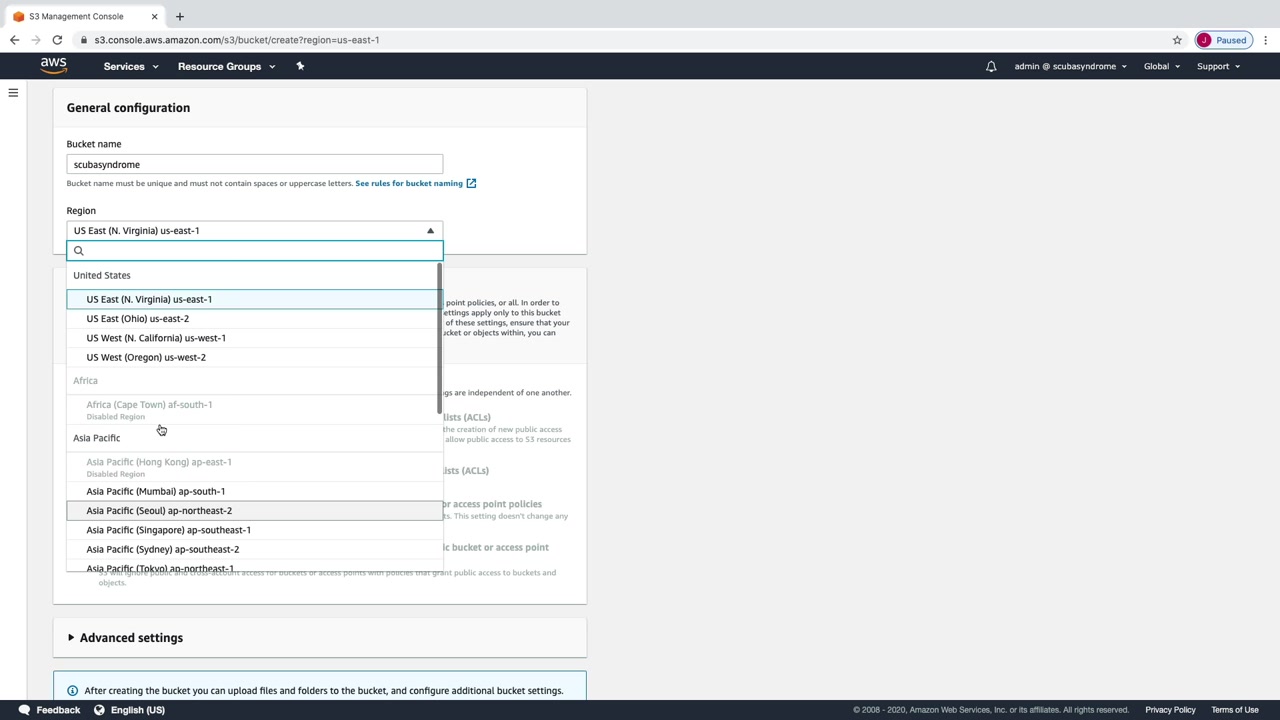Click the Africa group heading

point(85,381)
